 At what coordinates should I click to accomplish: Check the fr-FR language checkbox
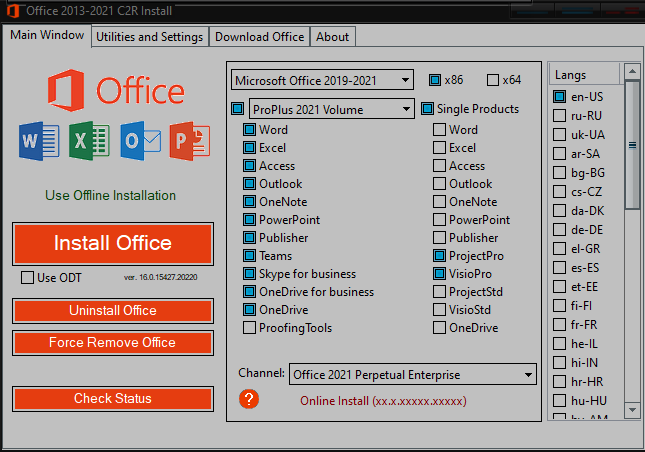coord(559,325)
